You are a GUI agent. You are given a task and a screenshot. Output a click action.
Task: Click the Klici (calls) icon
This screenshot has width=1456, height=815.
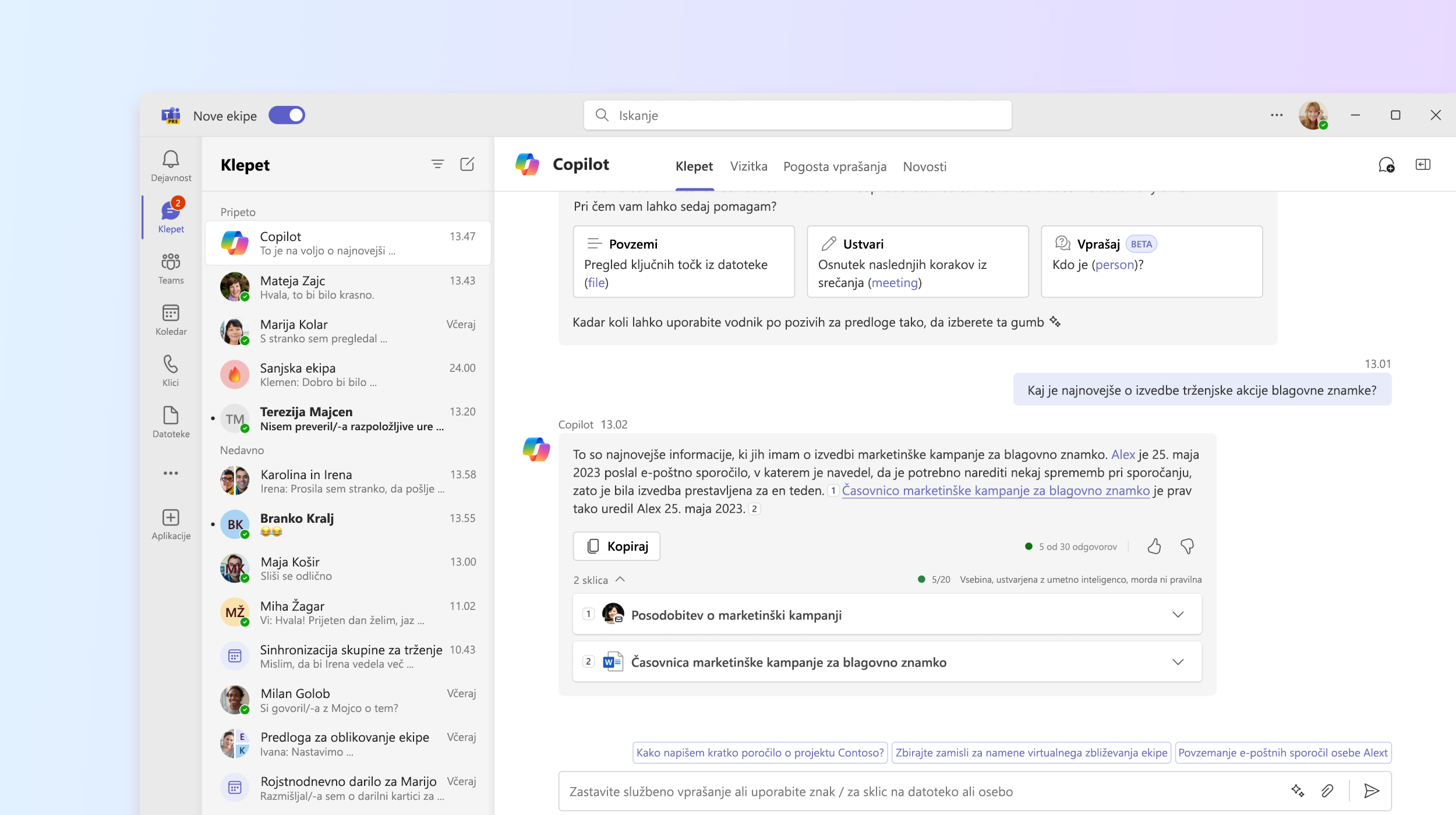170,364
